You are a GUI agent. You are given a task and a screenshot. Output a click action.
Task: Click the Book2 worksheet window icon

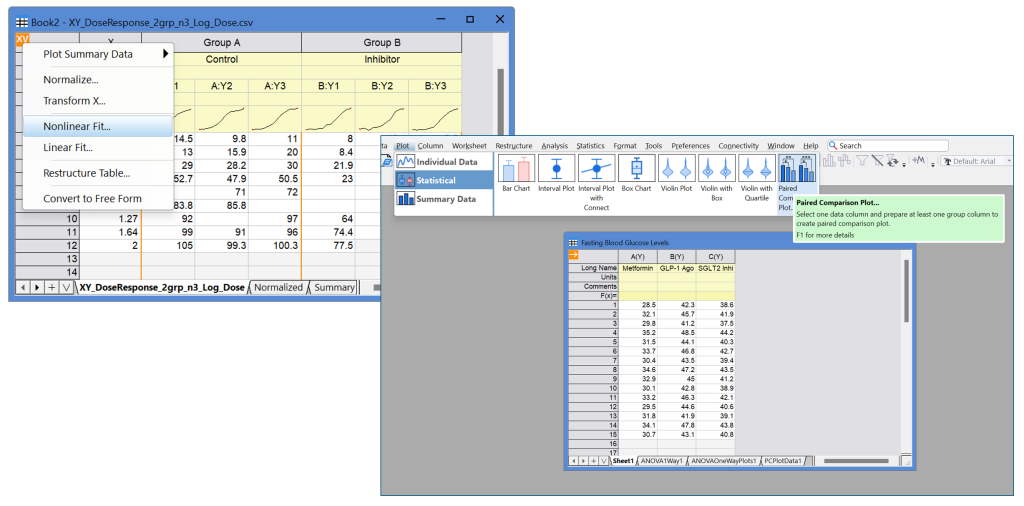pos(21,22)
